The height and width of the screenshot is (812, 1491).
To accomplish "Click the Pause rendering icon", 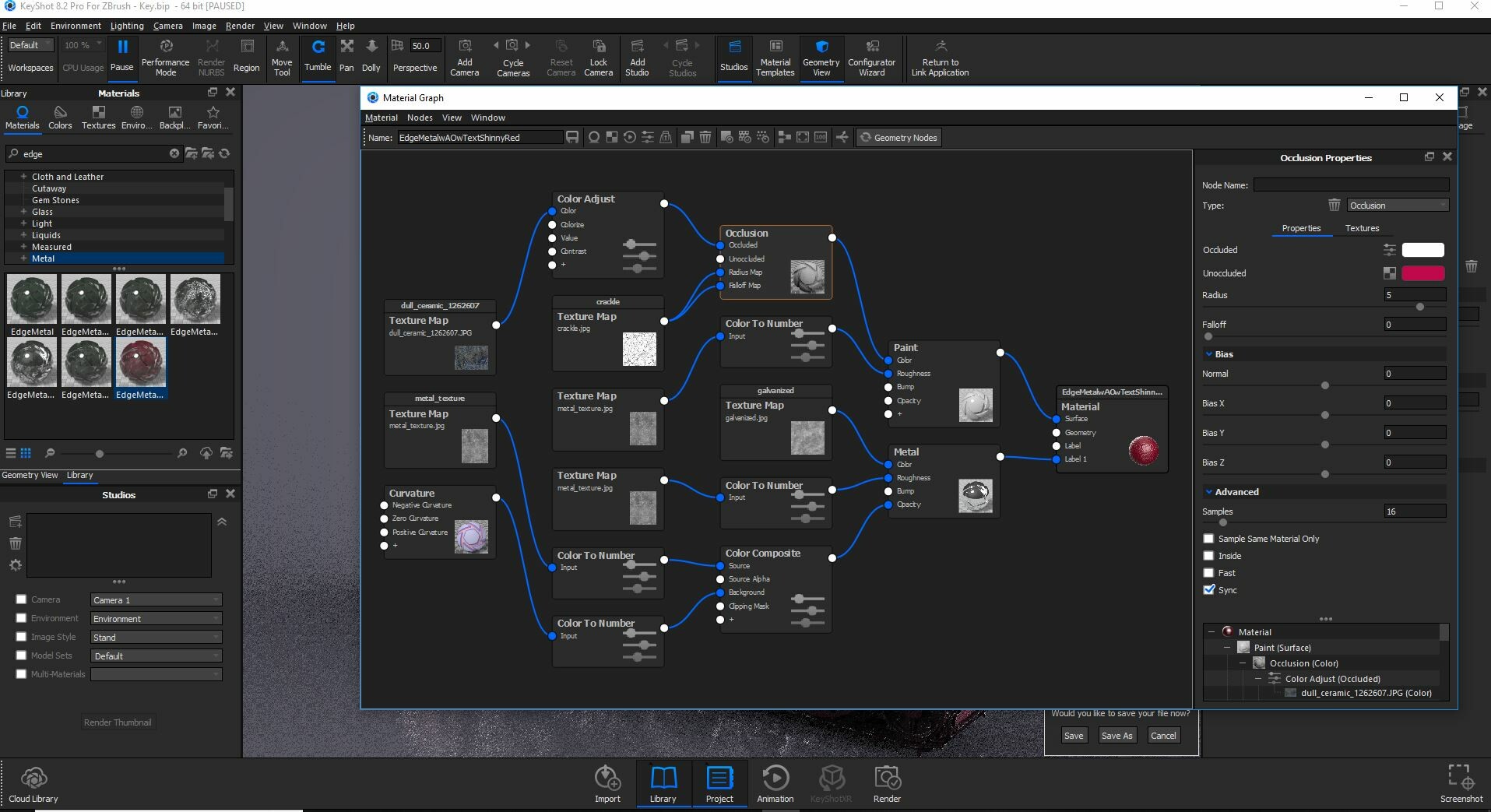I will pos(121,54).
